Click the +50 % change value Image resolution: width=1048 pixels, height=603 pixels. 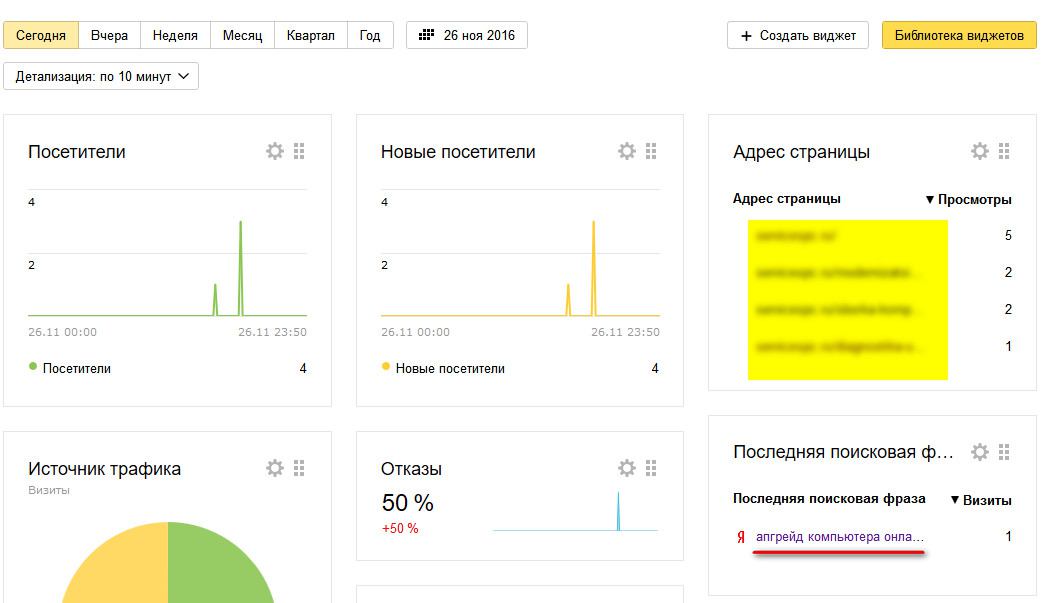coord(400,528)
